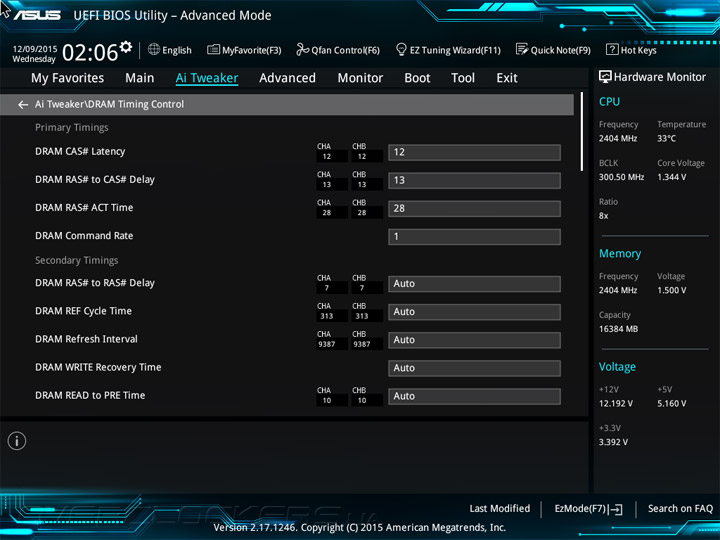Launch EZ Tuning Wizard(F11) label
Image resolution: width=720 pixels, height=540 pixels.
tap(455, 50)
